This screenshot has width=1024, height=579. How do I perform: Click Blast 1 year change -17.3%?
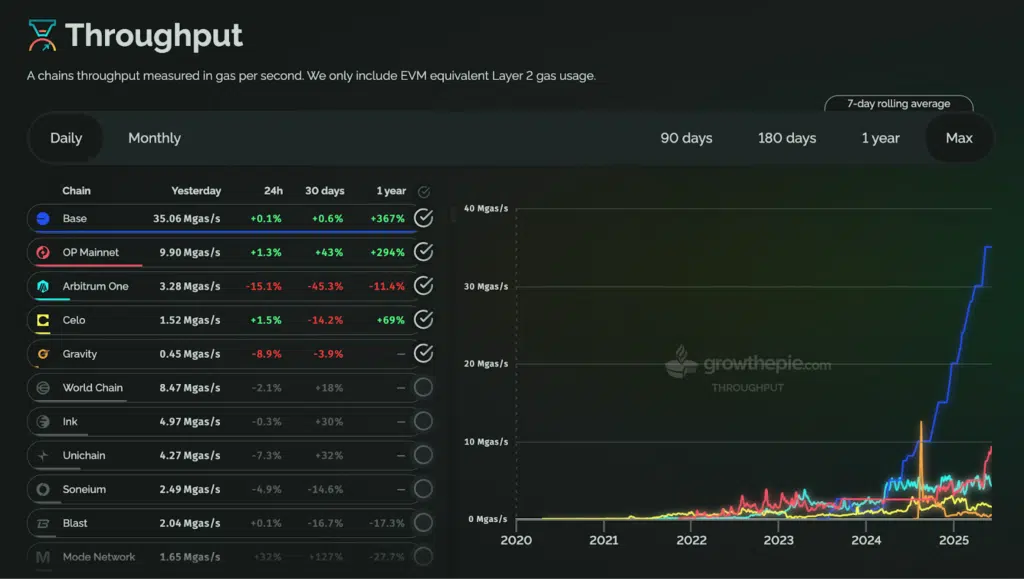point(387,524)
